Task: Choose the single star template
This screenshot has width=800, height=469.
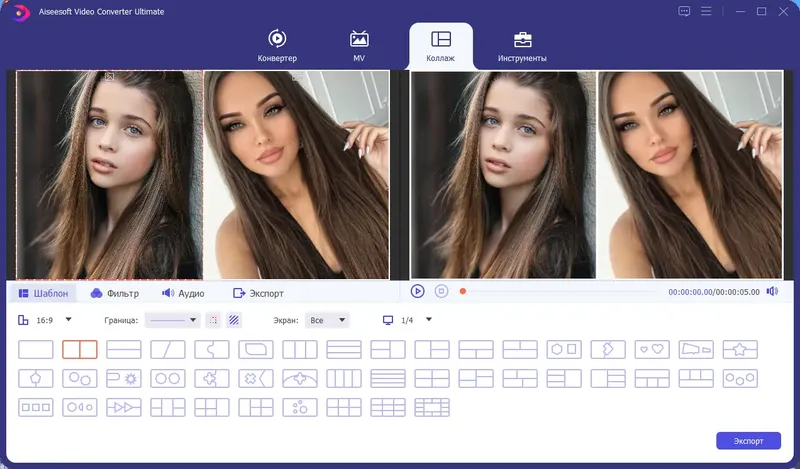Action: click(740, 350)
